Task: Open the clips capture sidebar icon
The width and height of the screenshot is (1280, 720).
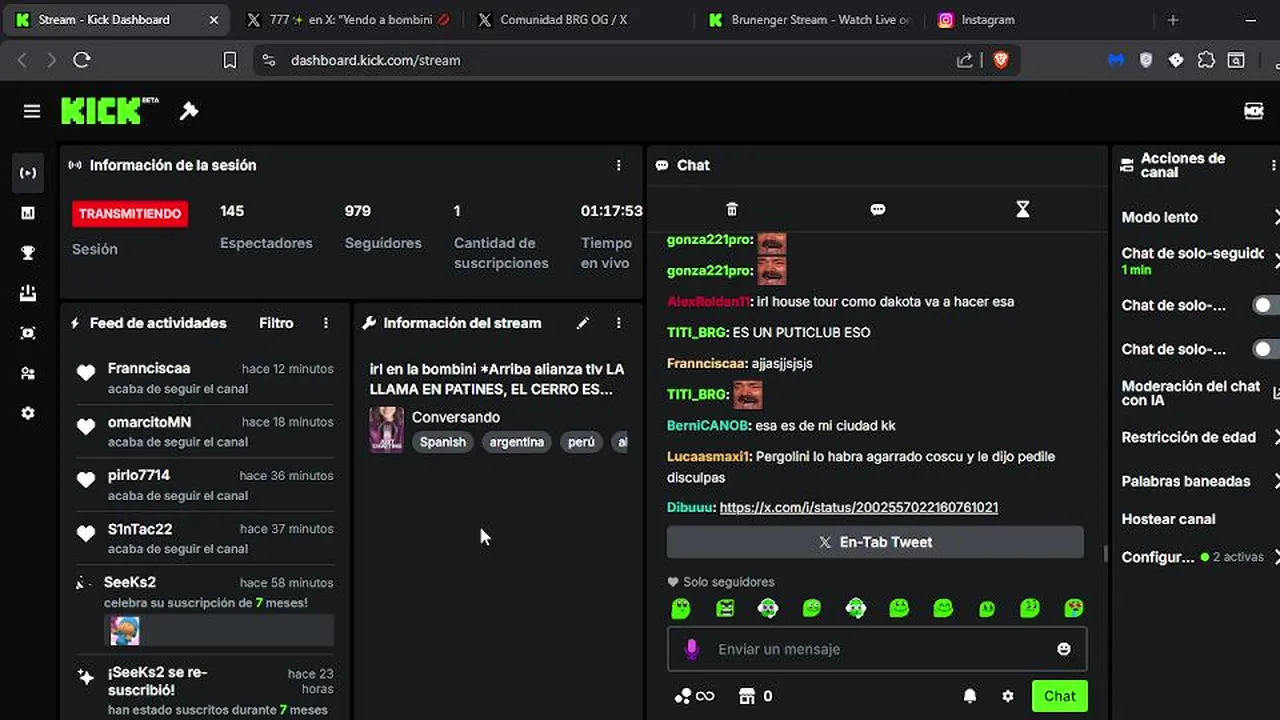Action: (28, 333)
